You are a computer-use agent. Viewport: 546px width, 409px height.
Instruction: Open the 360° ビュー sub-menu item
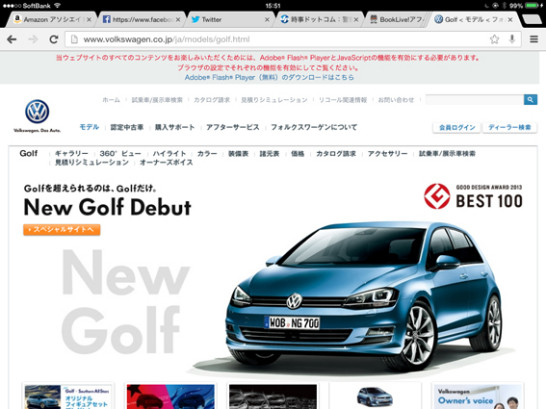point(120,154)
